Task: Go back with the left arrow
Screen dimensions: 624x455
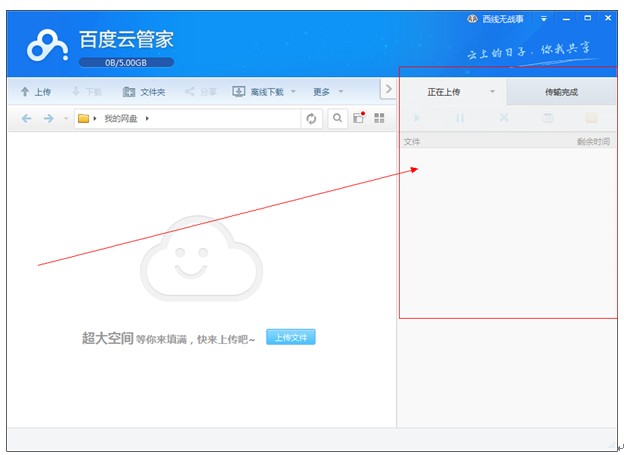Action: (x=26, y=118)
